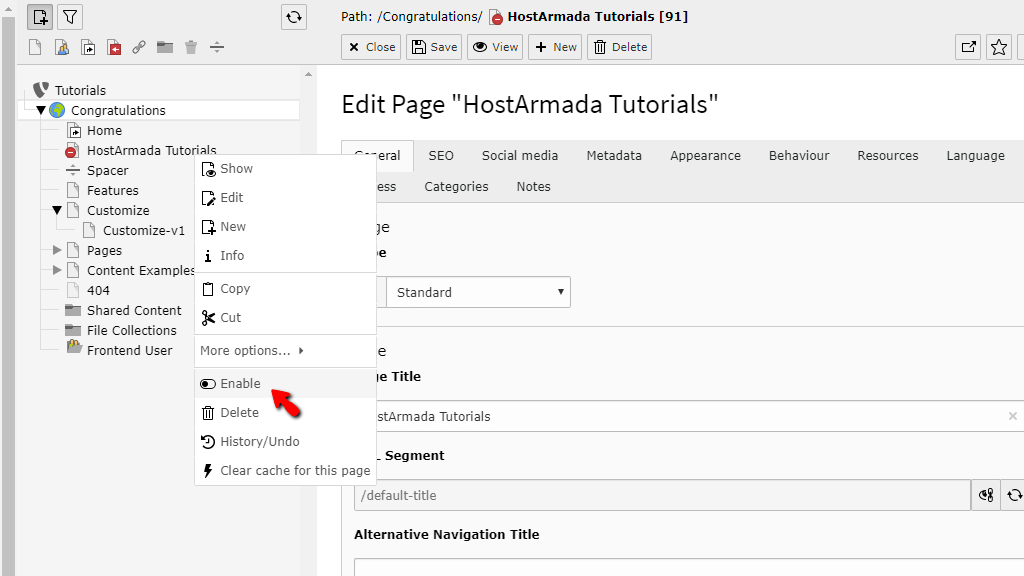The height and width of the screenshot is (576, 1024).
Task: Choose Delete in context menu
Action: click(285, 413)
